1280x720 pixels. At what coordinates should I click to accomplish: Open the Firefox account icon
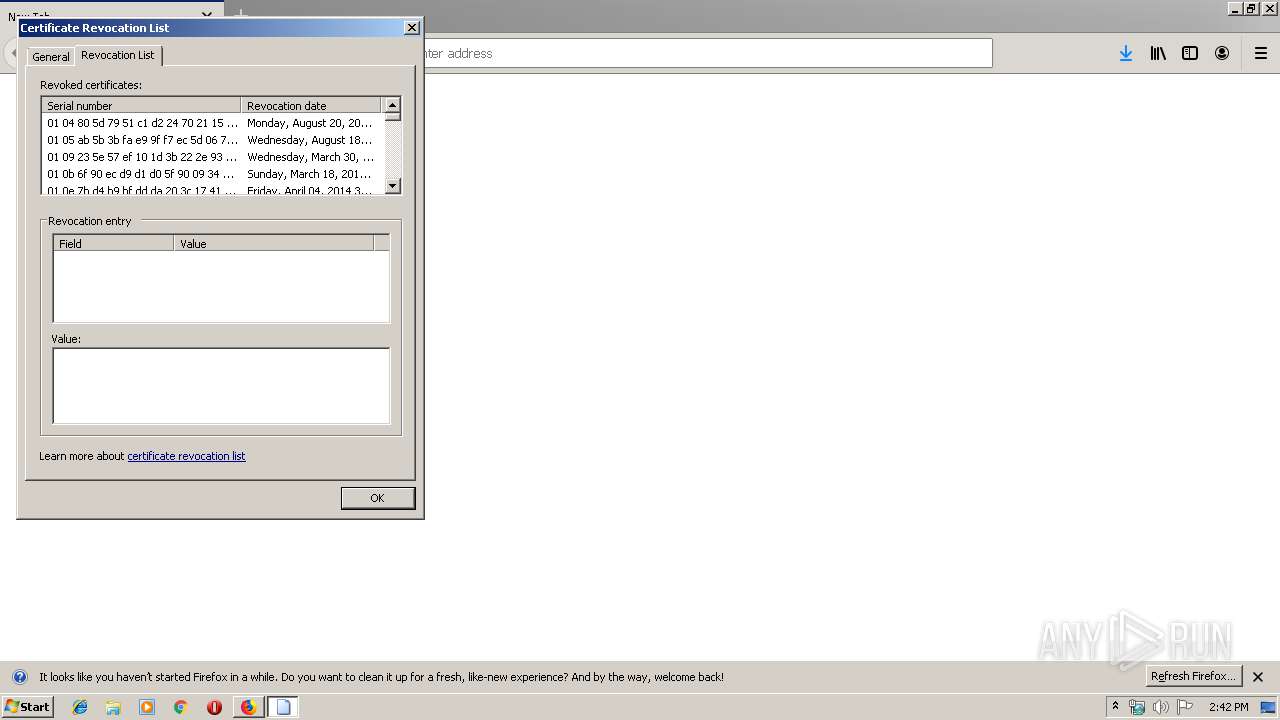point(1222,54)
